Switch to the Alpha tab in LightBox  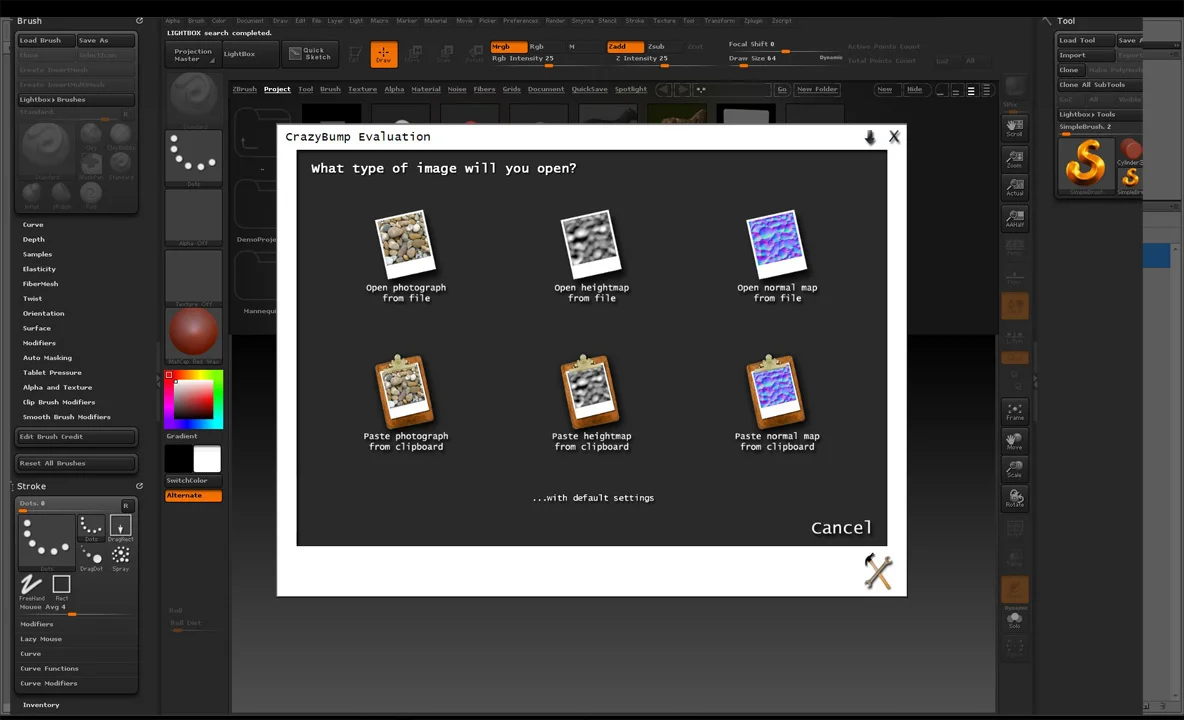394,89
